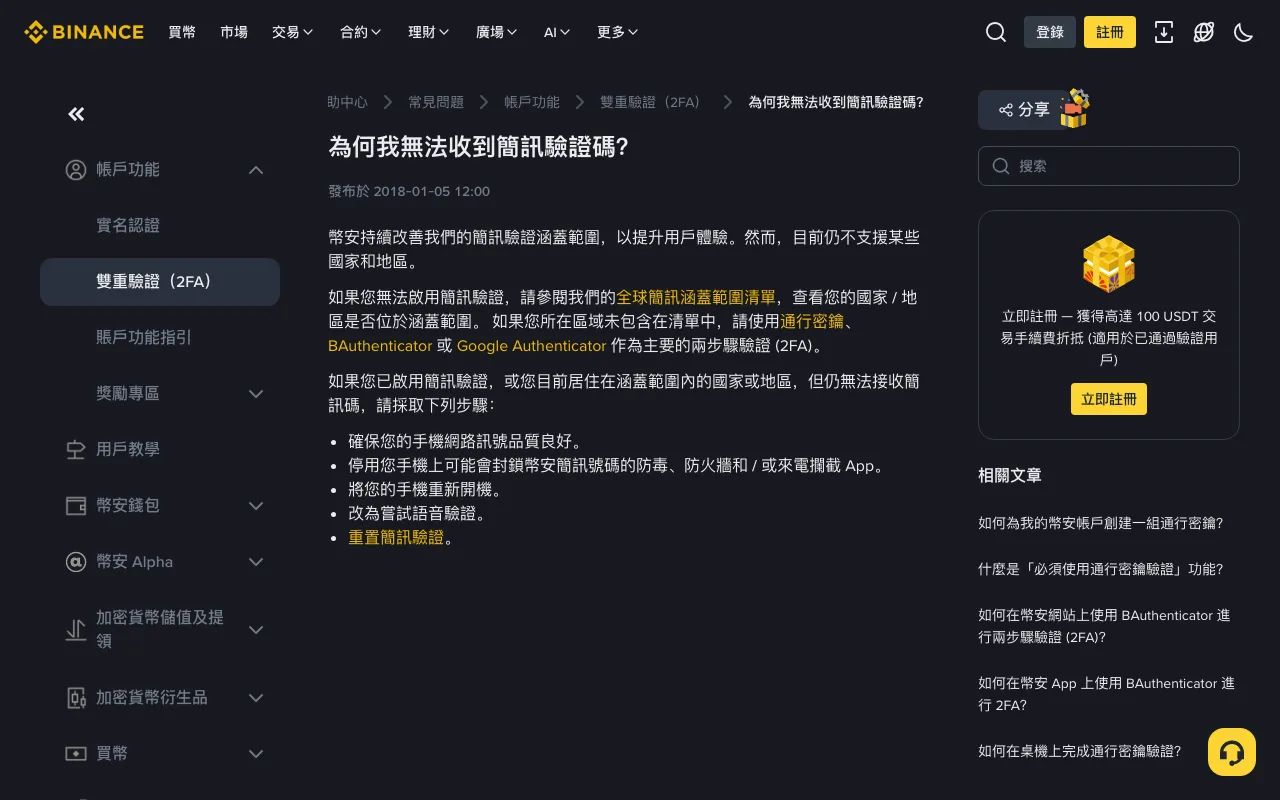Toggle the dark mode moon icon
The height and width of the screenshot is (800, 1280).
click(x=1244, y=32)
